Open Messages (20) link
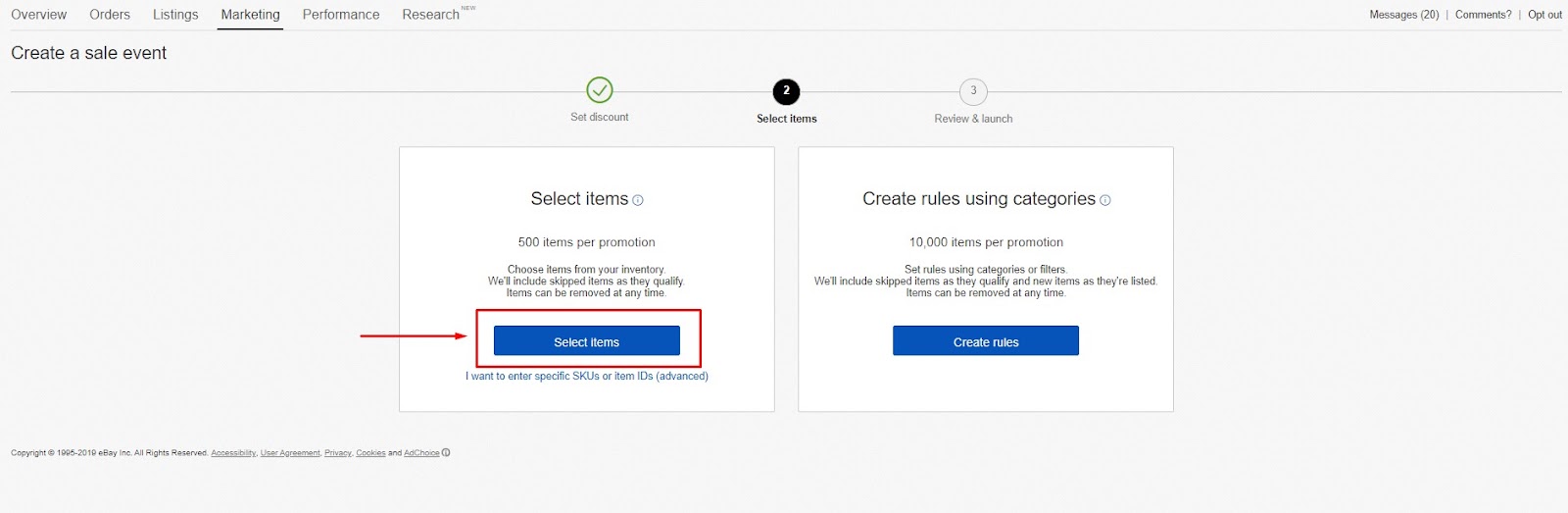The image size is (1568, 513). coord(1403,15)
